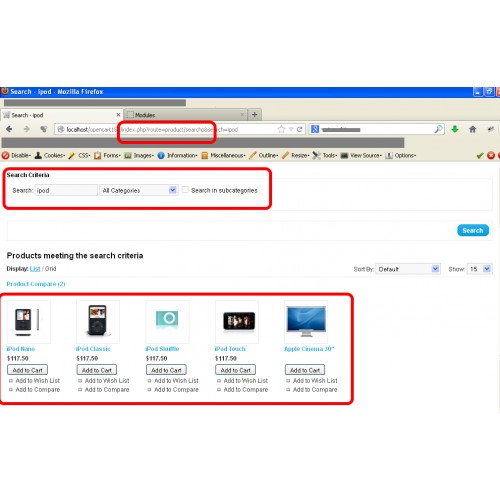The image size is (500, 500).
Task: Open the Sort By Default dropdown
Action: click(x=408, y=269)
